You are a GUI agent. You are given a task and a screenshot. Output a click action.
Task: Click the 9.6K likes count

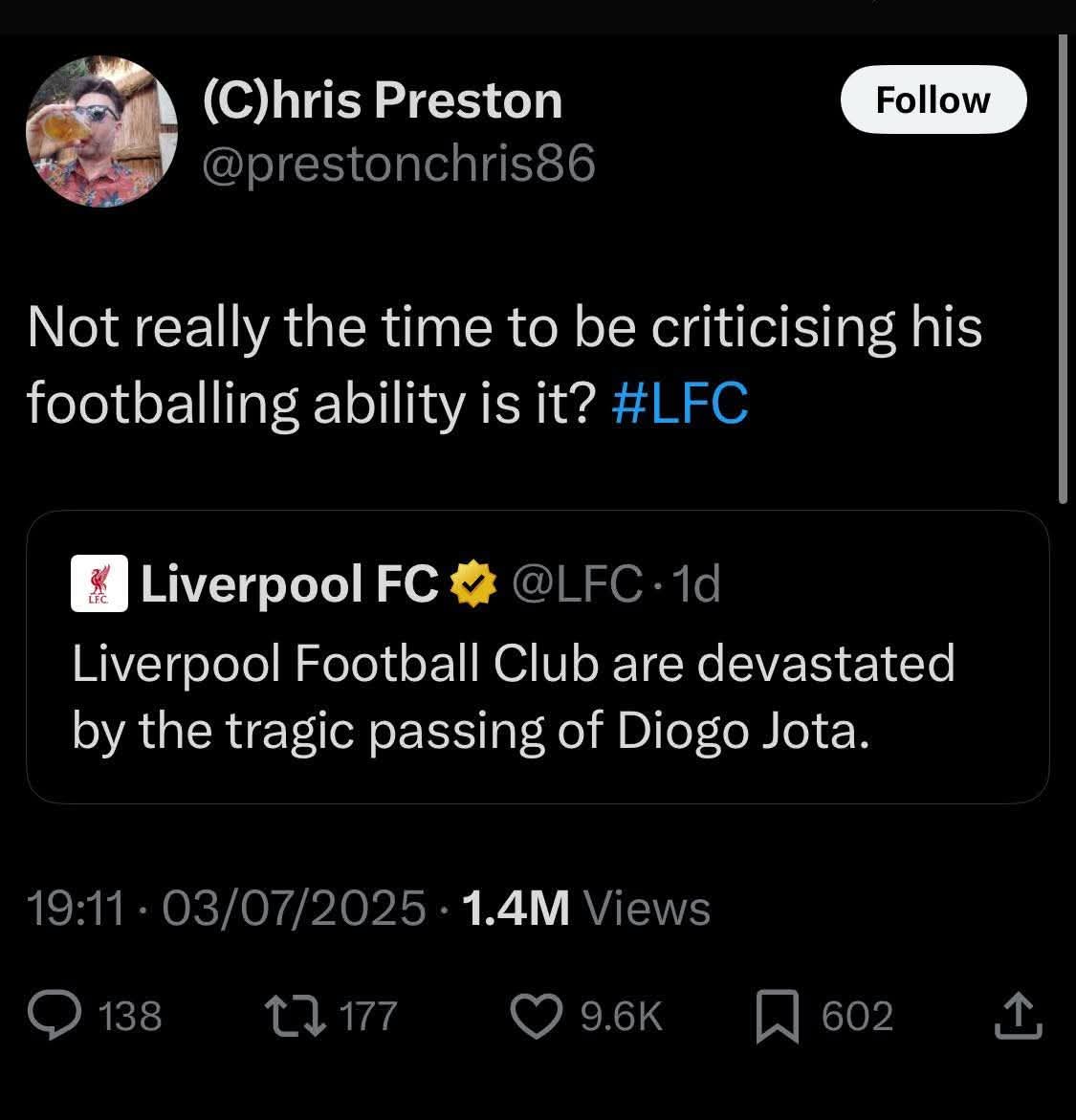point(622,1017)
